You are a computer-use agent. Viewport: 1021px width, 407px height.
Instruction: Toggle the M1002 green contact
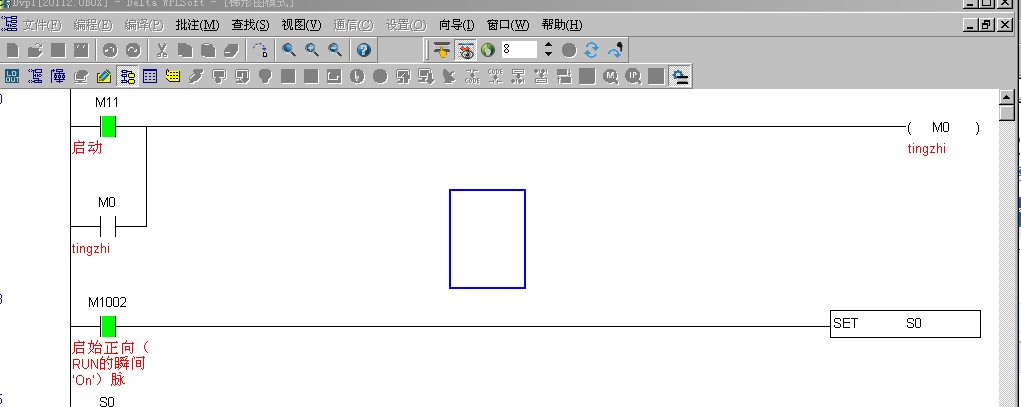pyautogui.click(x=108, y=326)
